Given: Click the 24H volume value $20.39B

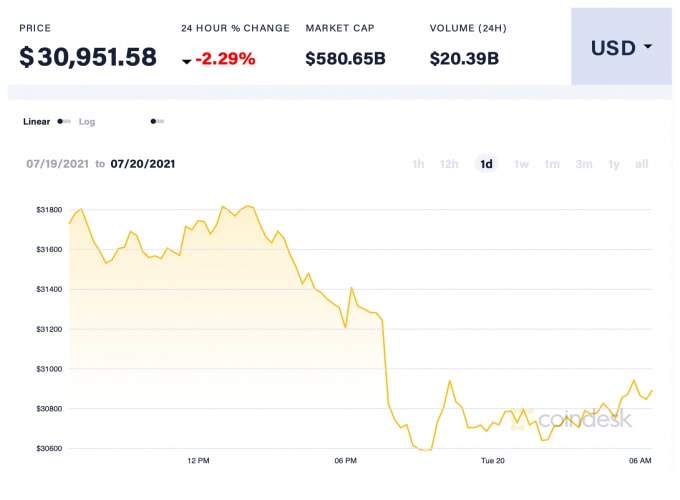Looking at the screenshot, I should pyautogui.click(x=464, y=59).
